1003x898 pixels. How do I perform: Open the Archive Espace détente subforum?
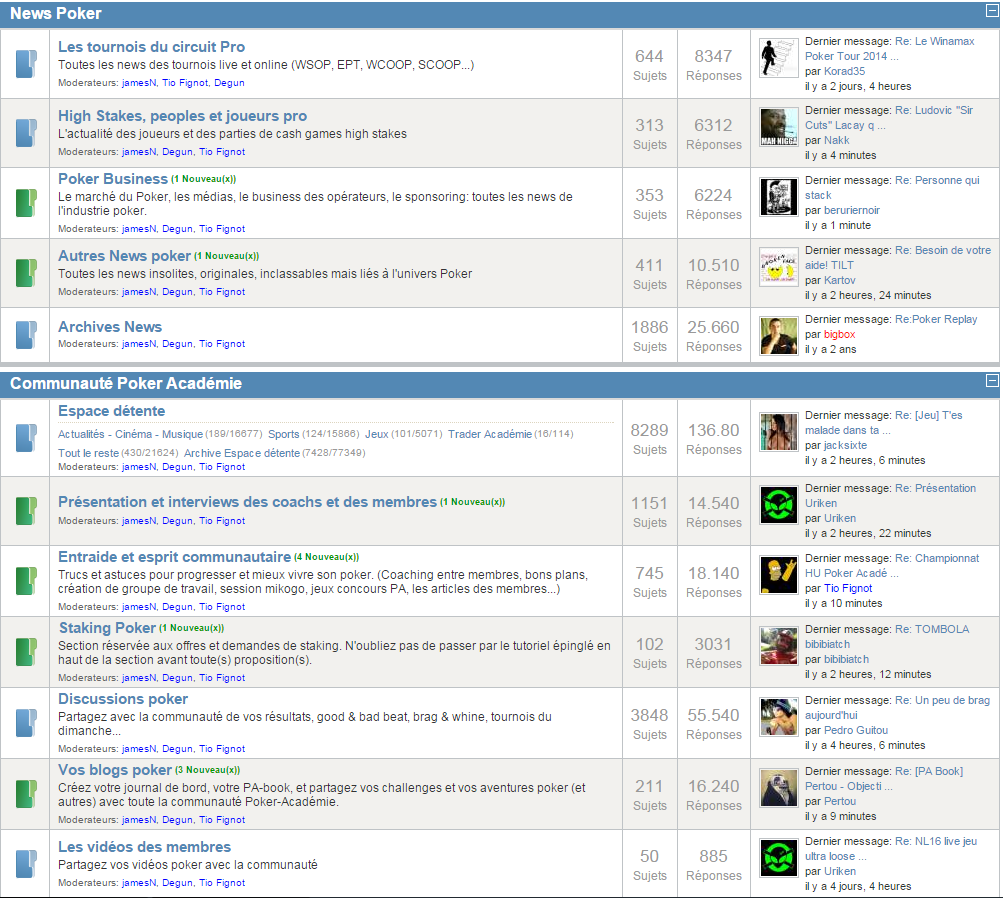242,453
